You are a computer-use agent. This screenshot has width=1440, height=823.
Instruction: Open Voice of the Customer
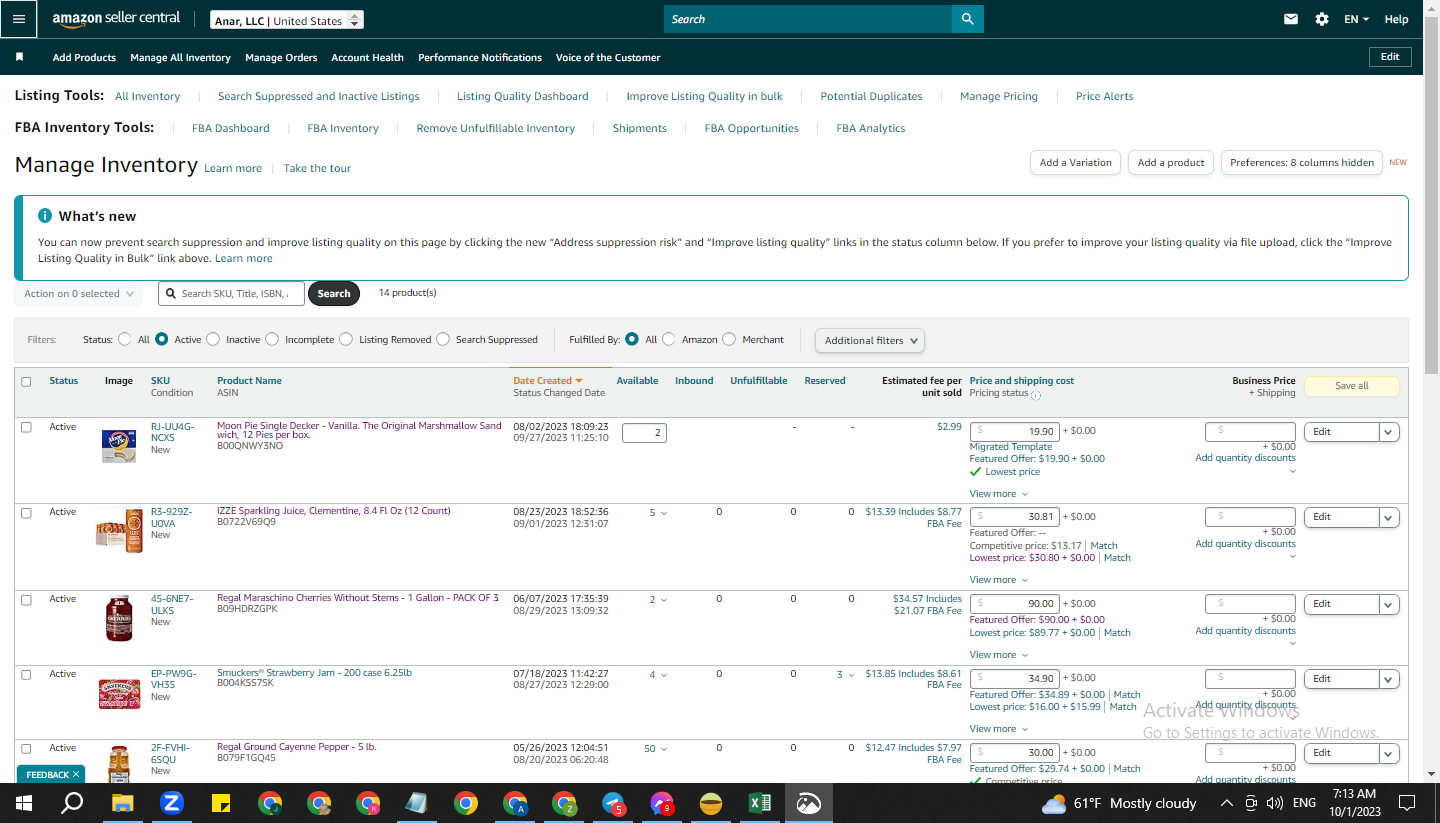[608, 57]
